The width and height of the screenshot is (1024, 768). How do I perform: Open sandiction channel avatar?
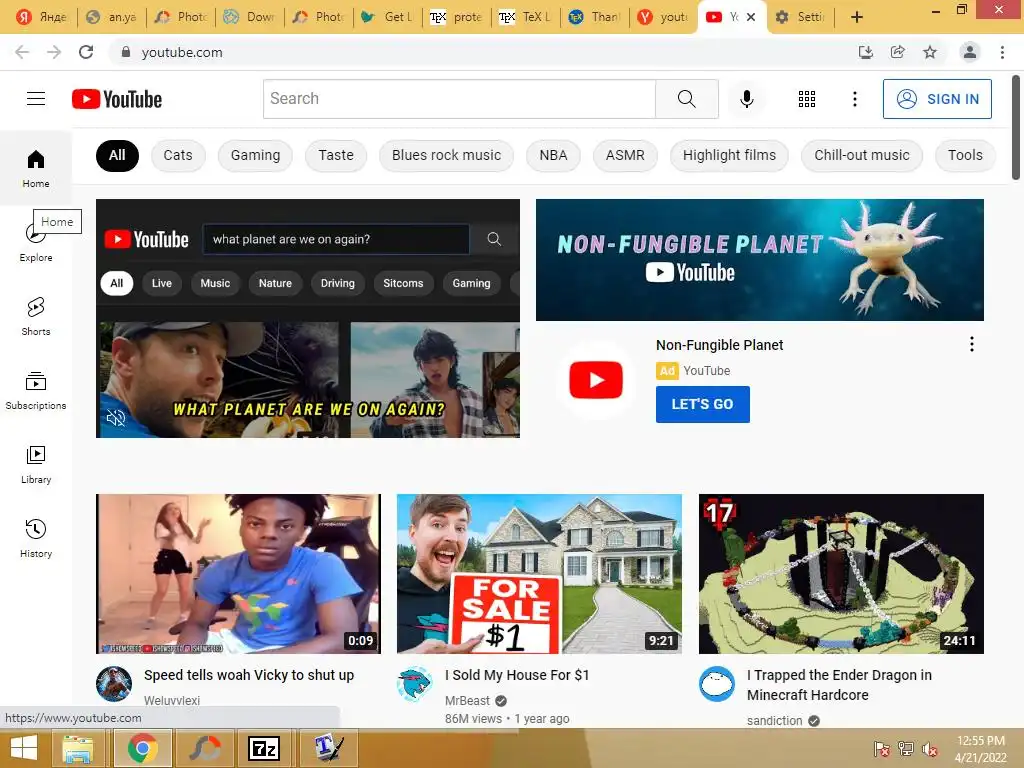click(x=716, y=684)
